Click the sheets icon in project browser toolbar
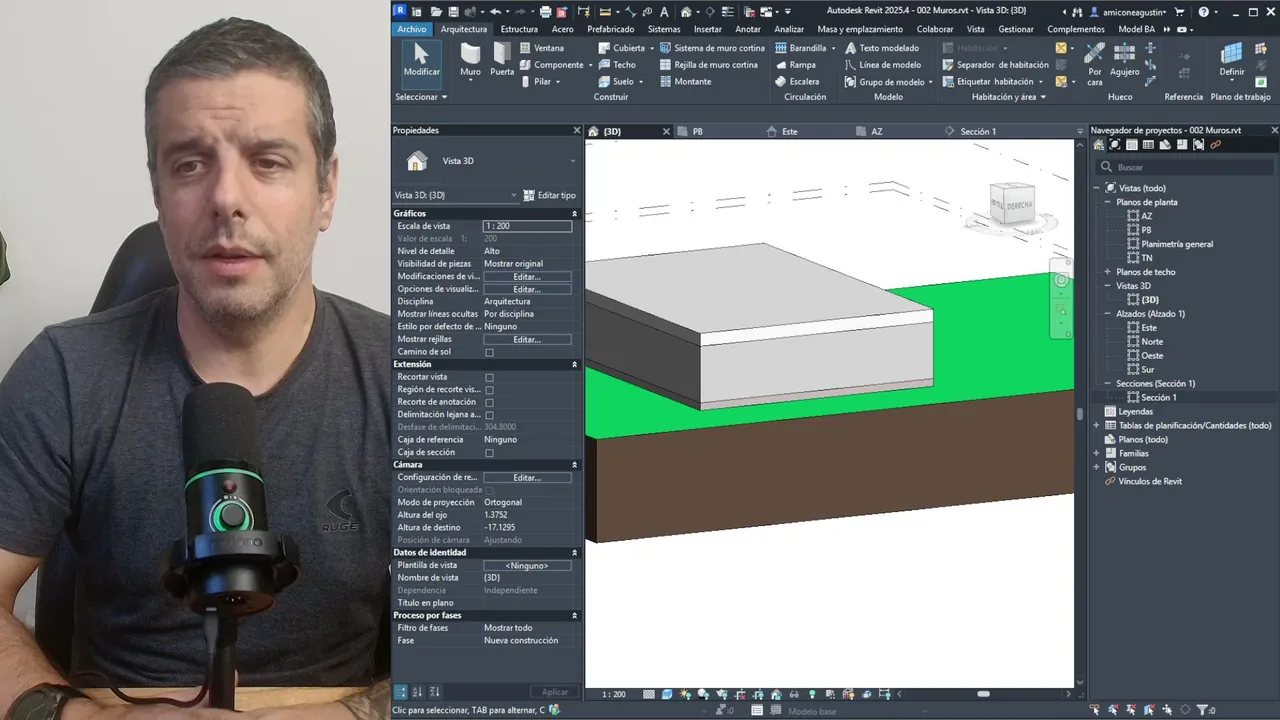 click(x=1165, y=145)
